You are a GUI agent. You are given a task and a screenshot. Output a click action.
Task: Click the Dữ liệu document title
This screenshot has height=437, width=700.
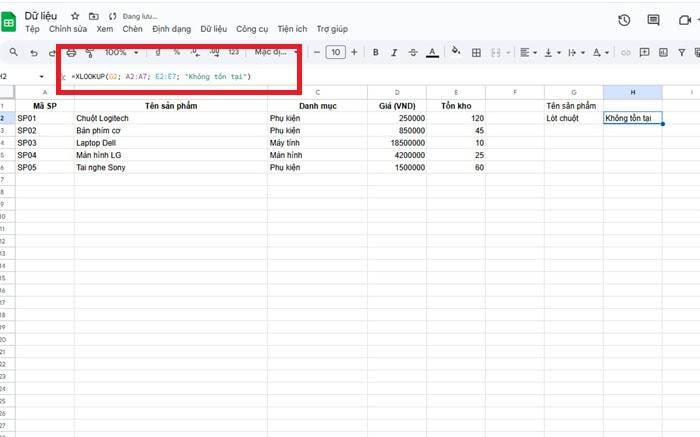pos(41,16)
